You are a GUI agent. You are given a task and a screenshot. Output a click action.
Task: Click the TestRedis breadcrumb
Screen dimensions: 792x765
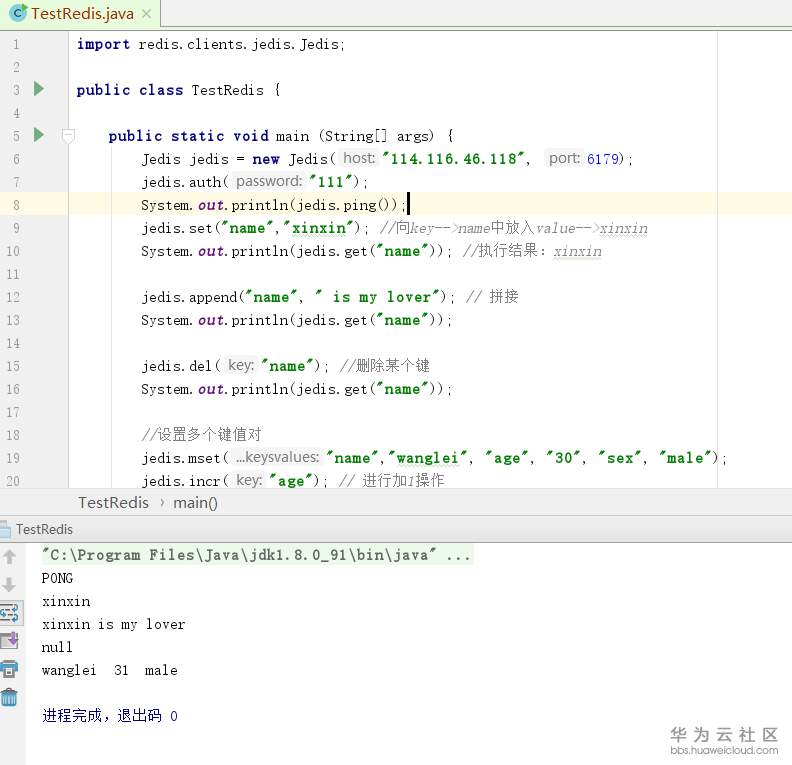(x=113, y=503)
